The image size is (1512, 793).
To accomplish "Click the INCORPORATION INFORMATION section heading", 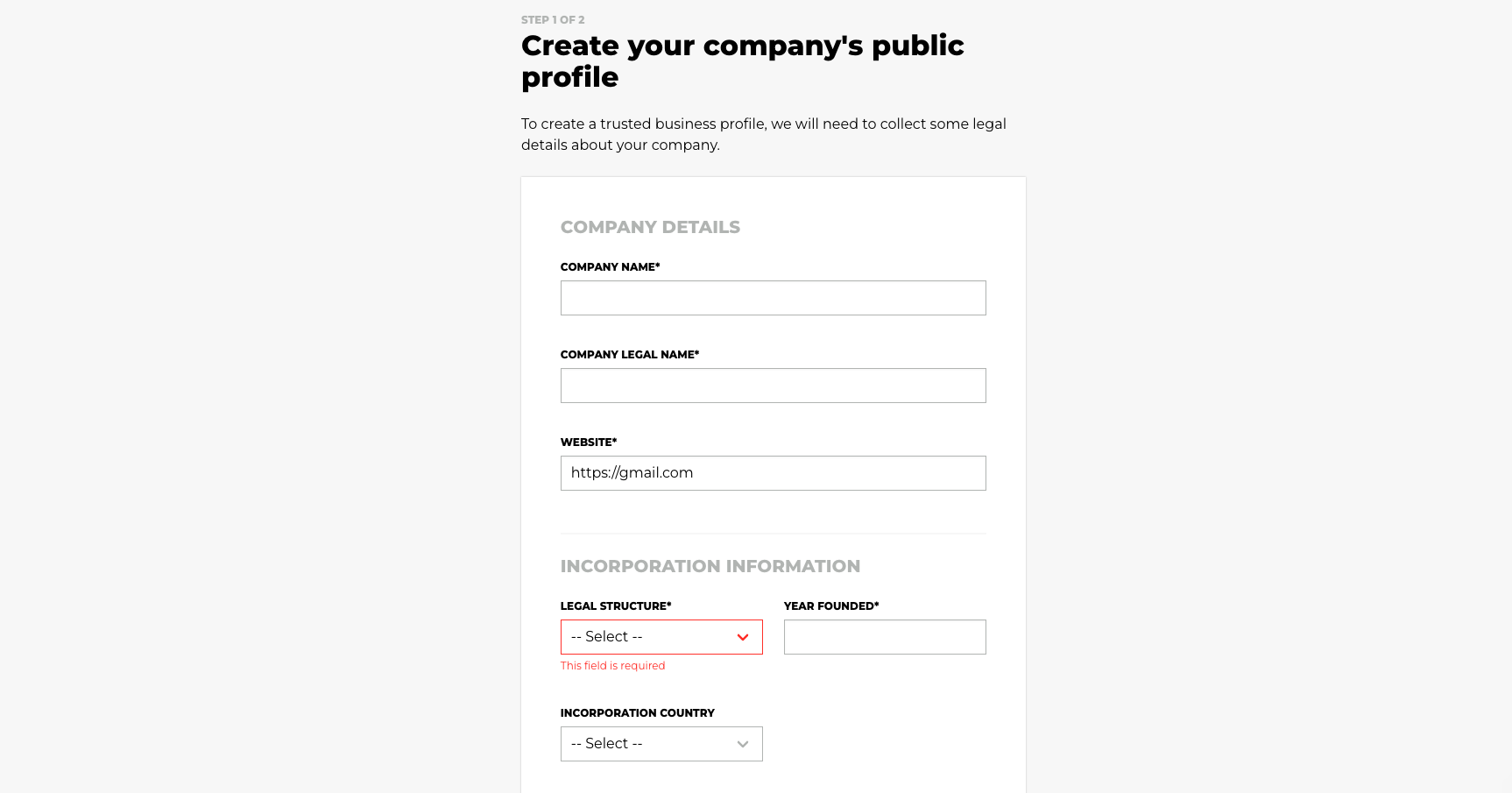I will click(710, 566).
